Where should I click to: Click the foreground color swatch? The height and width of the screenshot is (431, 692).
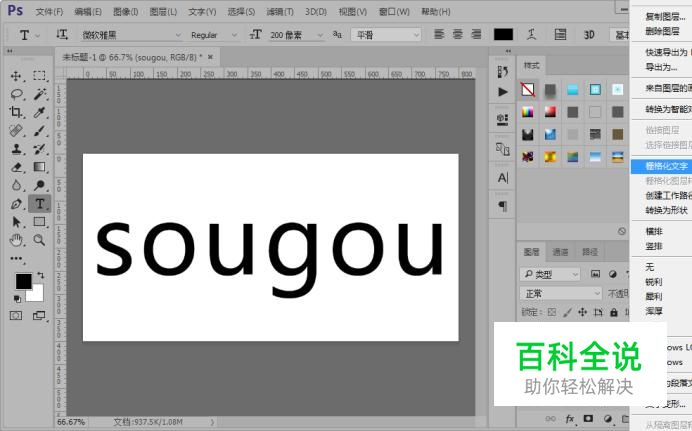click(23, 281)
